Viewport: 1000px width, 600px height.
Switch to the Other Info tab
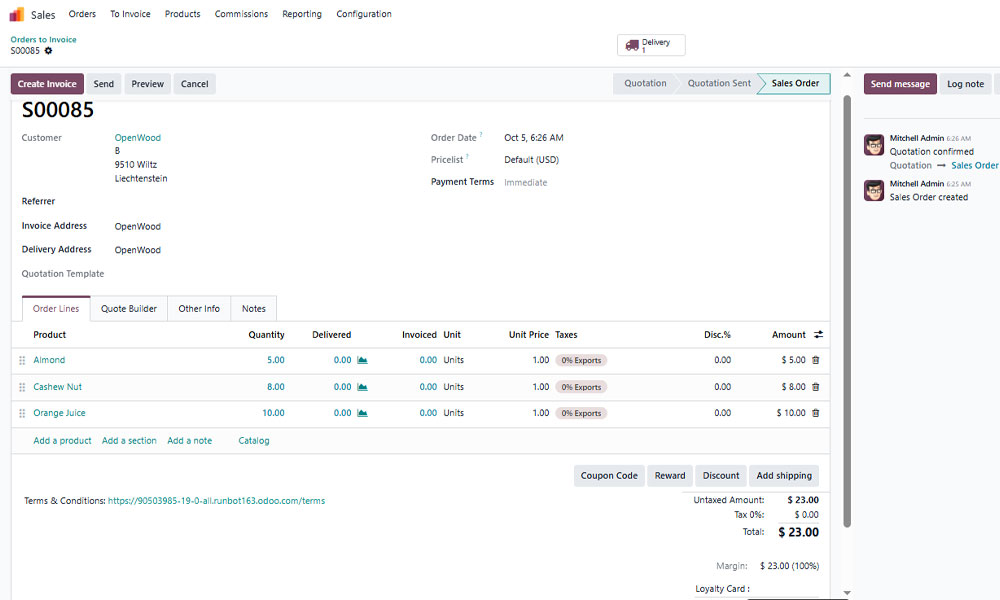pos(198,309)
